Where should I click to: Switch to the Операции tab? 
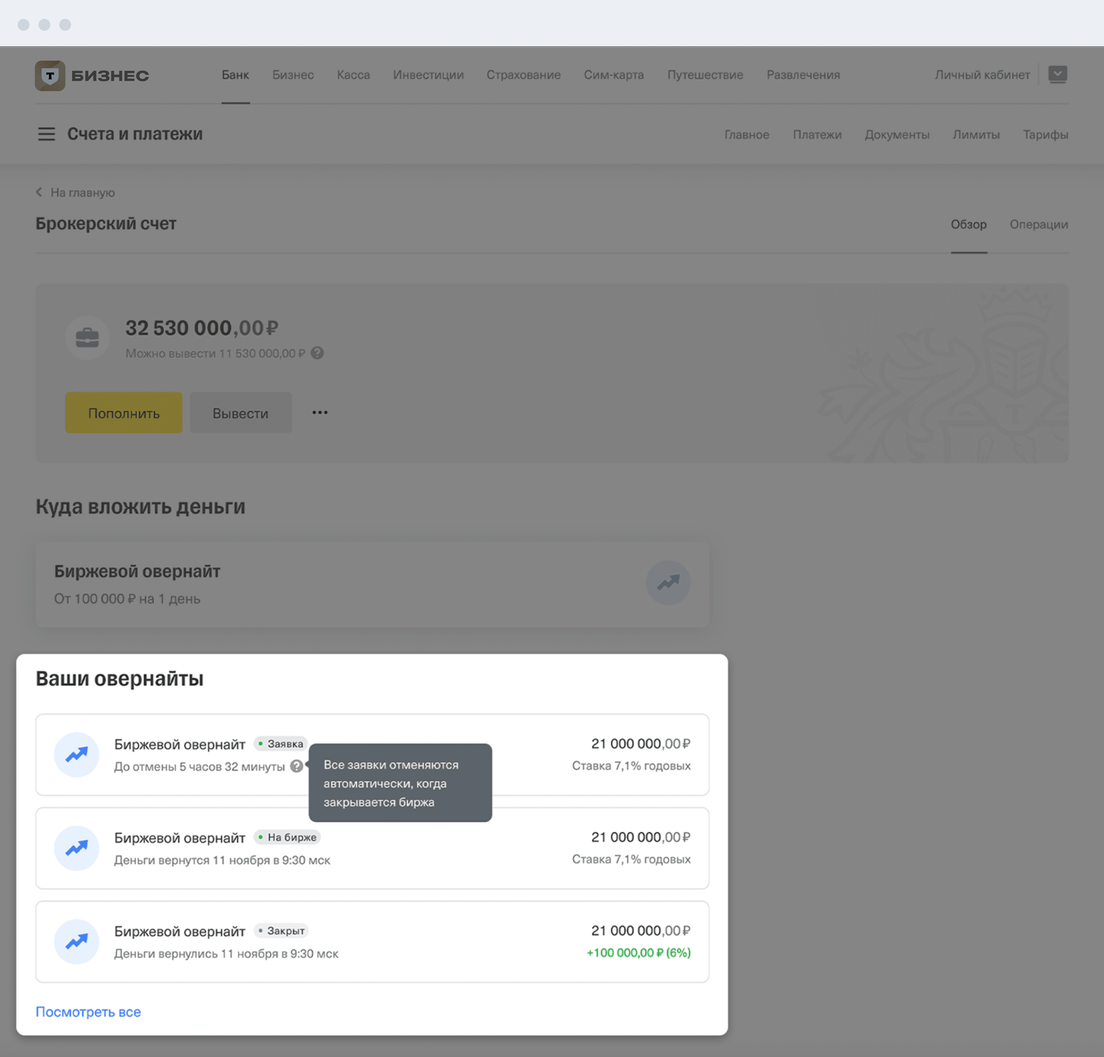pyautogui.click(x=1038, y=224)
